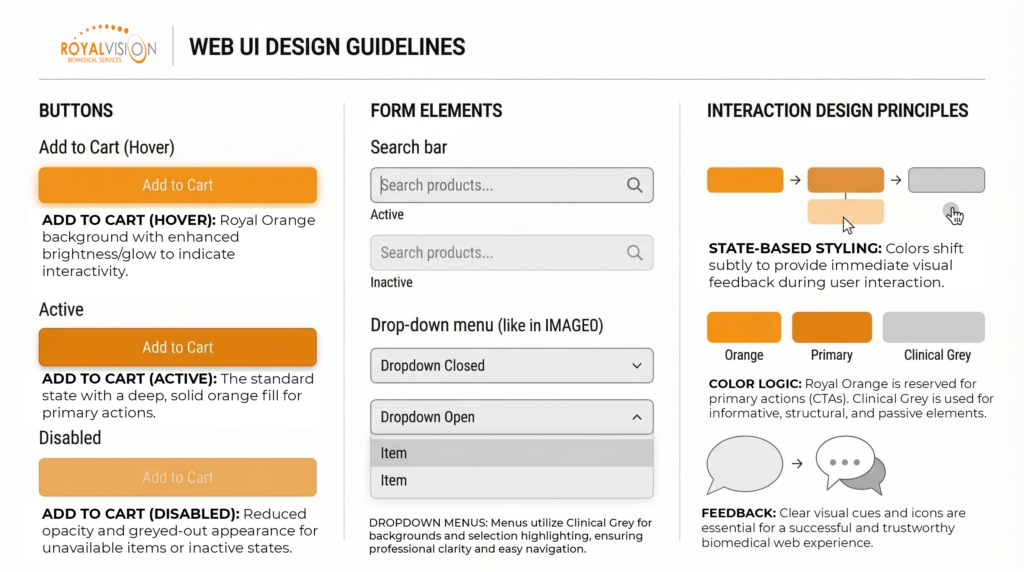Viewport: 1024px width, 572px height.
Task: Collapse the Dropdown Open menu
Action: pos(511,417)
